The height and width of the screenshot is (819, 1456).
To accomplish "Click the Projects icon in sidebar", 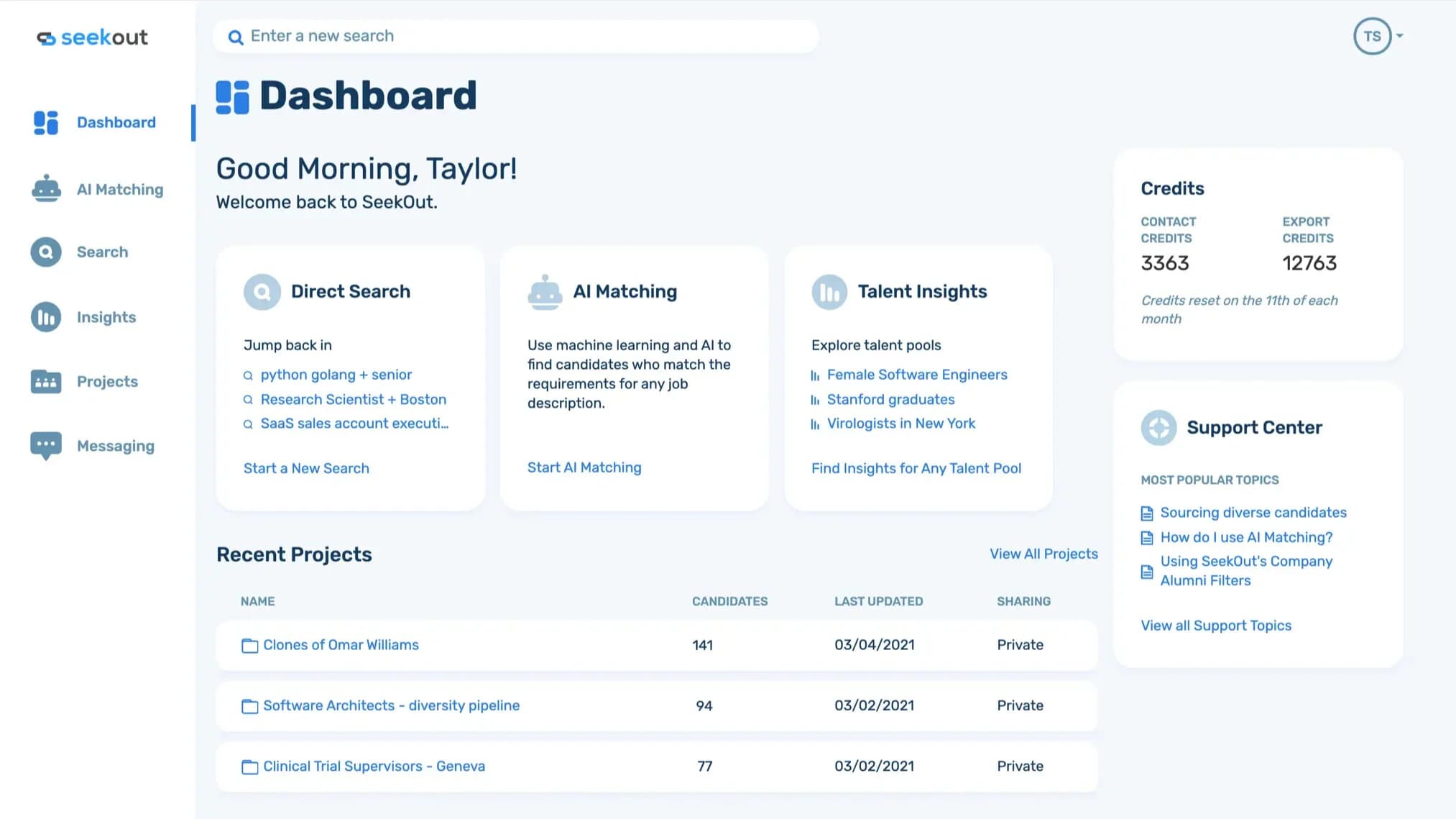I will pyautogui.click(x=46, y=381).
